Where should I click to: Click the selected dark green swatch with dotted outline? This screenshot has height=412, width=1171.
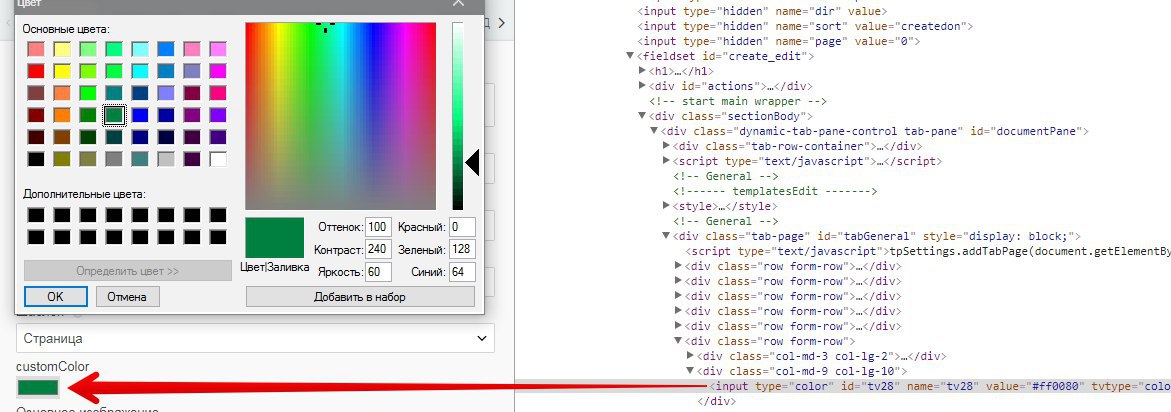[x=114, y=115]
